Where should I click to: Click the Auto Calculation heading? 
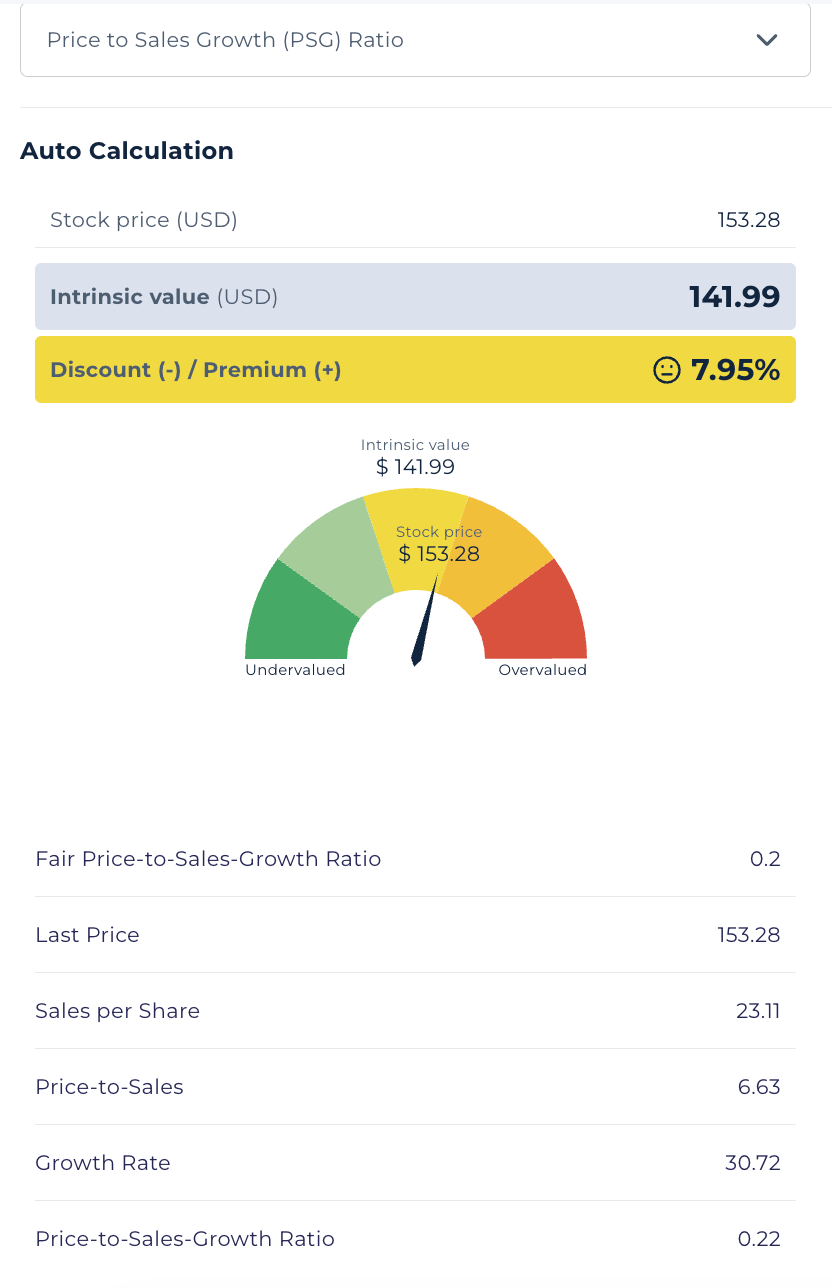pyautogui.click(x=127, y=151)
